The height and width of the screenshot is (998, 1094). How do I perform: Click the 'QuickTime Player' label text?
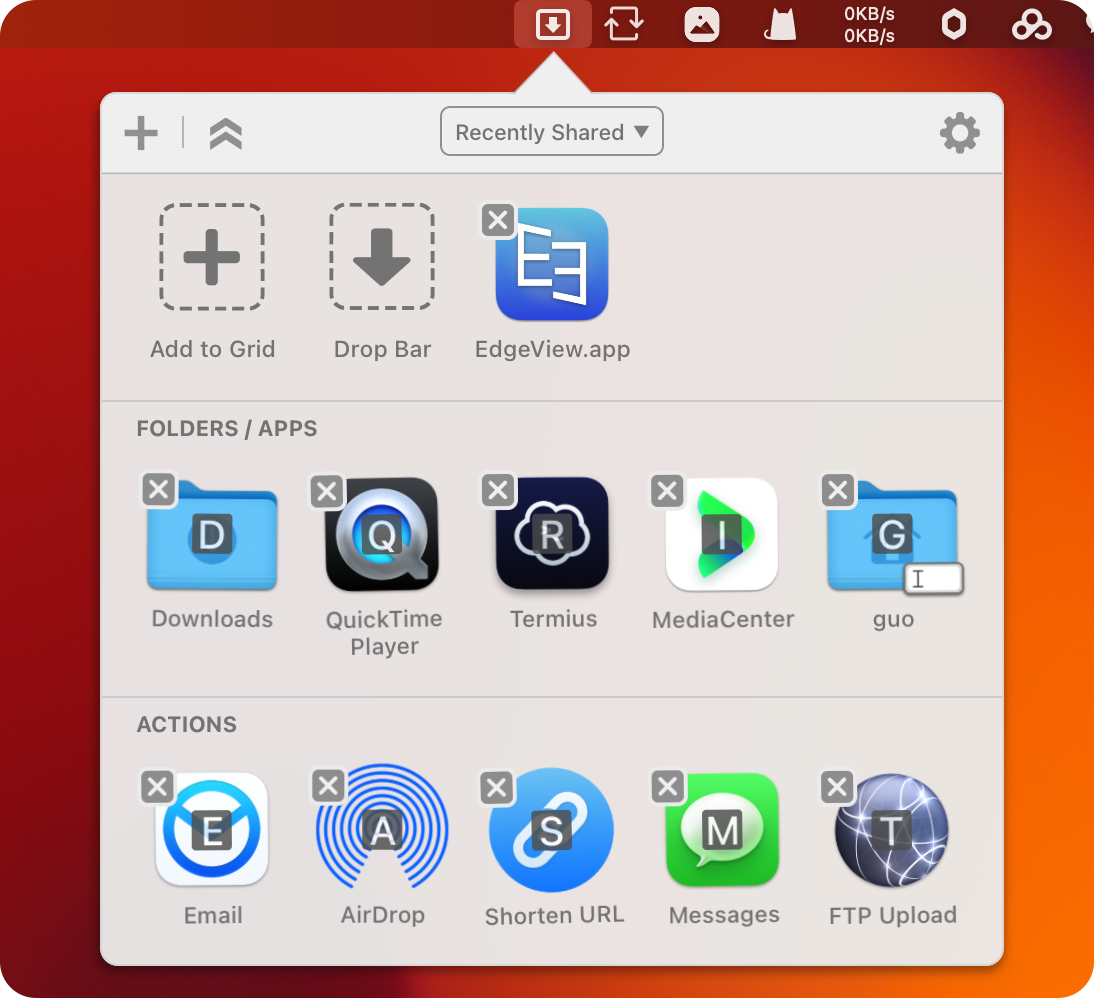click(x=384, y=632)
